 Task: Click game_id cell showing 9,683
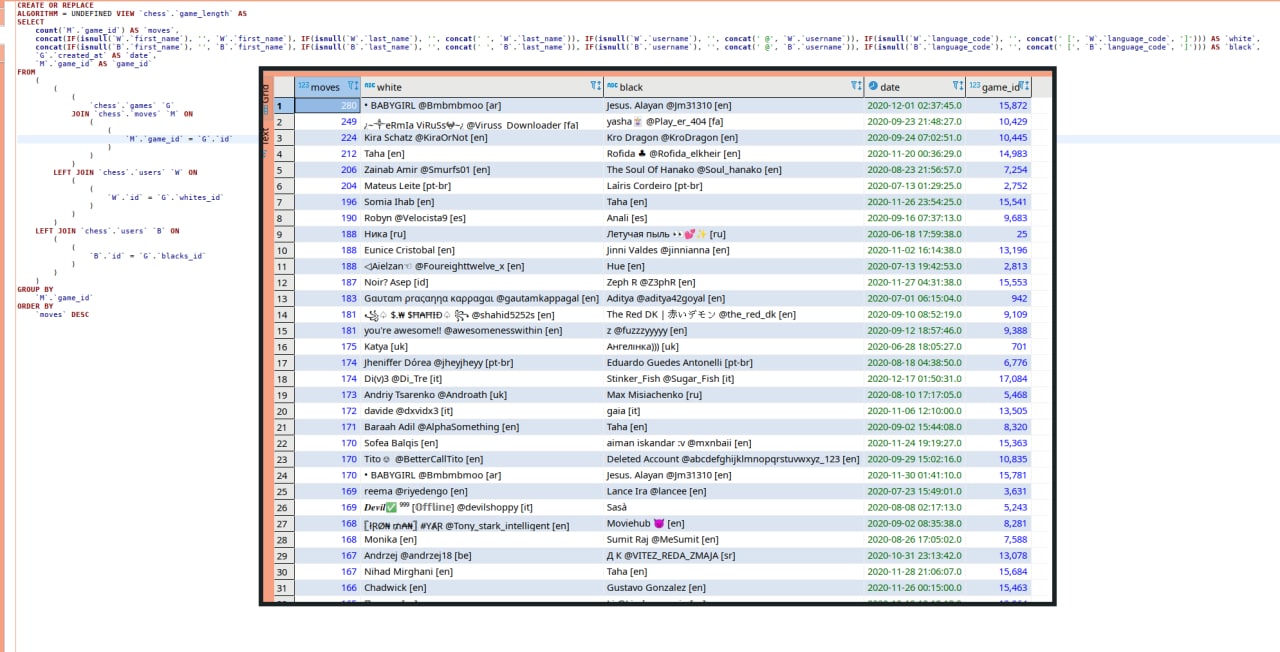click(998, 218)
